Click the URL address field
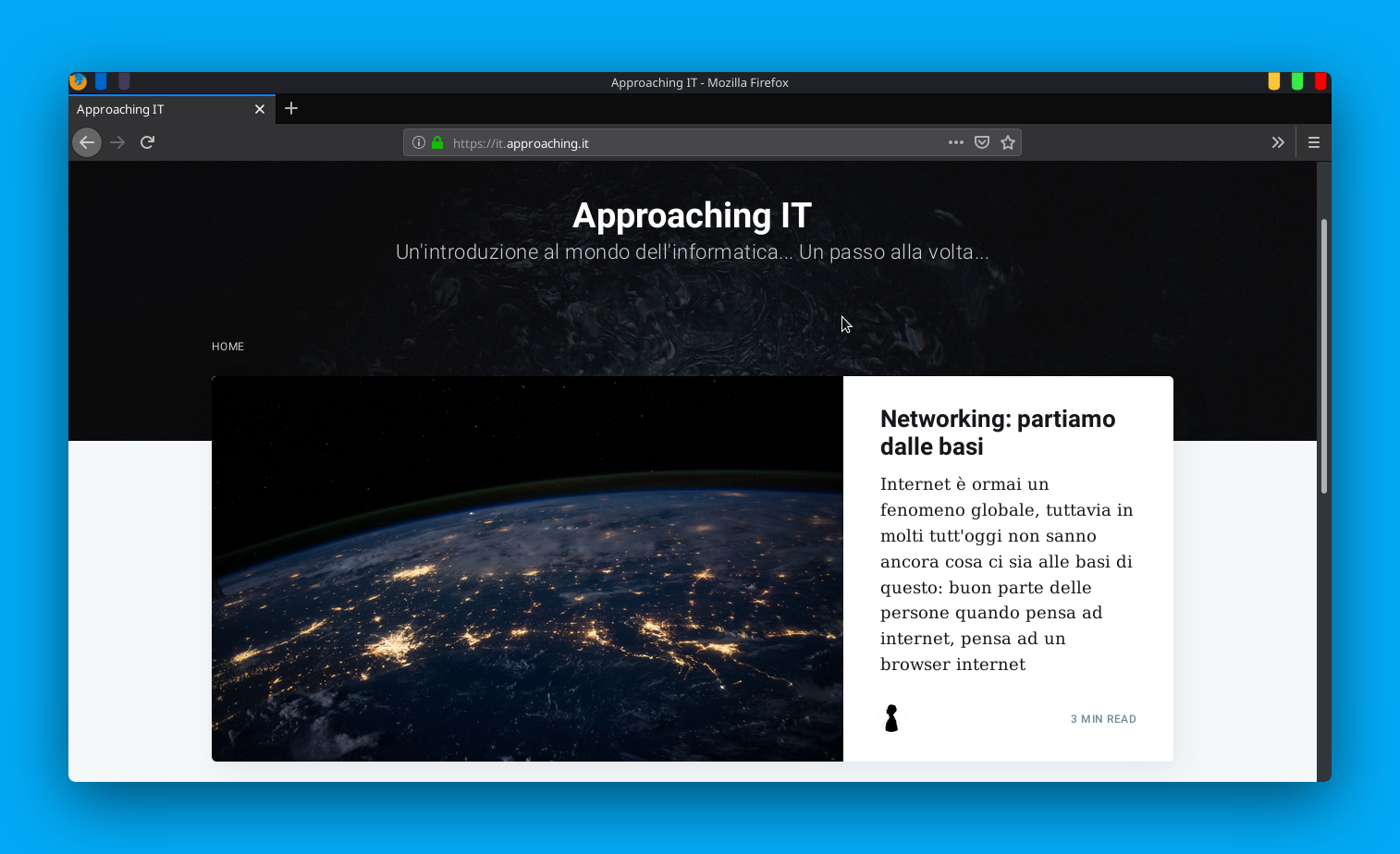This screenshot has height=854, width=1400. [694, 143]
